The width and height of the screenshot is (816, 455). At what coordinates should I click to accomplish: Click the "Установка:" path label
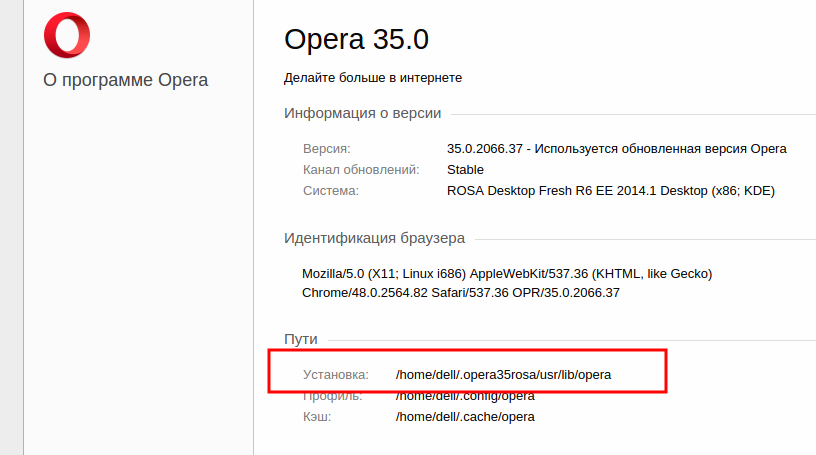(336, 375)
